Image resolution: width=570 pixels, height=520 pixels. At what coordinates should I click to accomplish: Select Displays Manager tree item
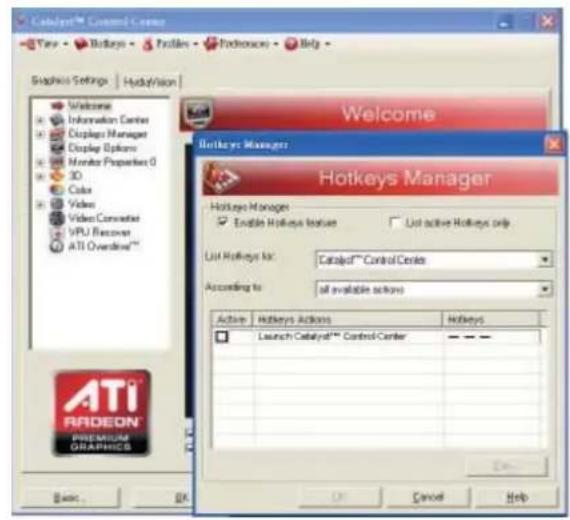108,134
